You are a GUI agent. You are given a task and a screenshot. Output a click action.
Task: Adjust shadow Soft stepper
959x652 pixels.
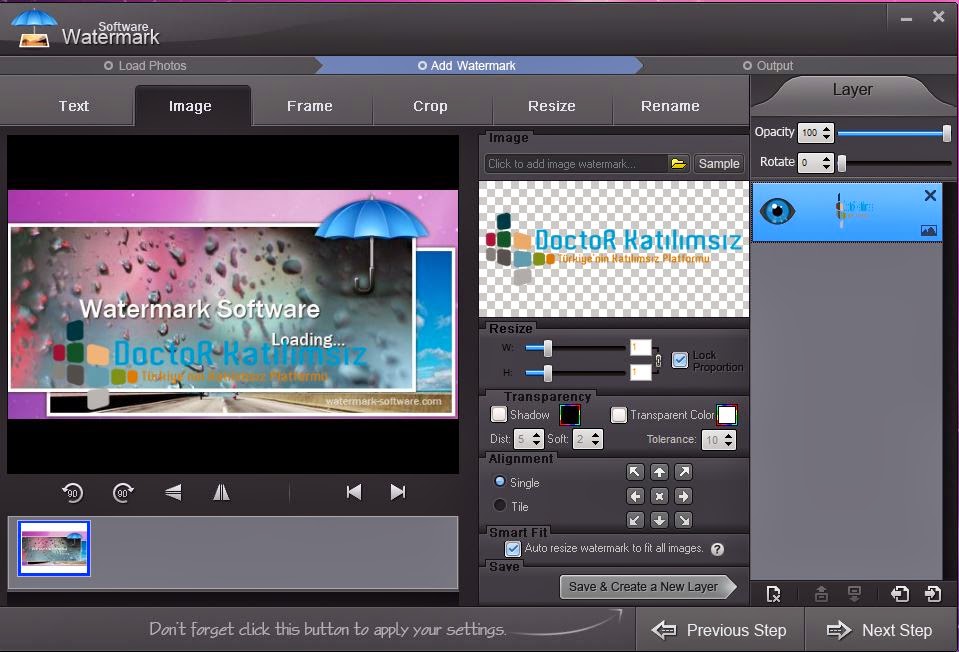[596, 439]
